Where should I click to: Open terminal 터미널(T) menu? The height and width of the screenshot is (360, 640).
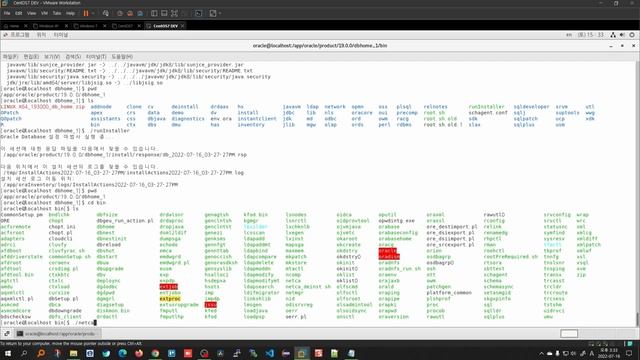click(96, 57)
